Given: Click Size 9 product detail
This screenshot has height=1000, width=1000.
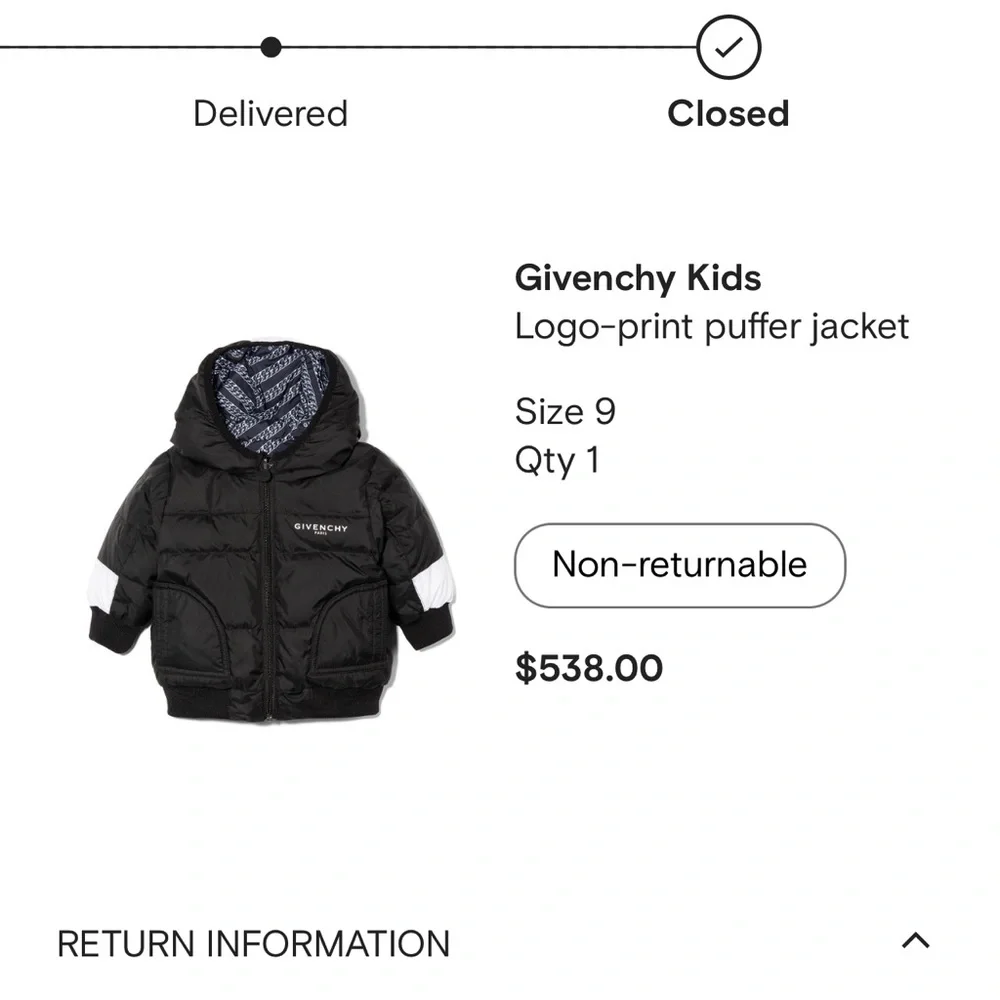Looking at the screenshot, I should pos(565,410).
